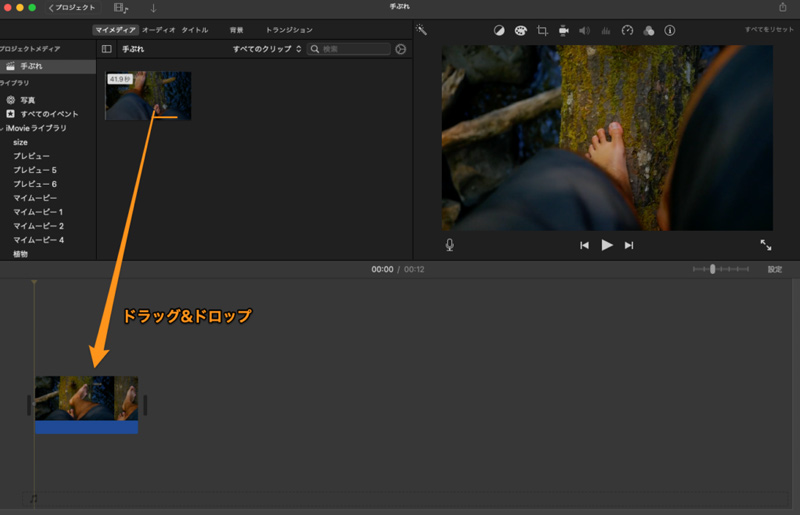
Task: Select the プレビュー 6 event
Action: (x=35, y=184)
